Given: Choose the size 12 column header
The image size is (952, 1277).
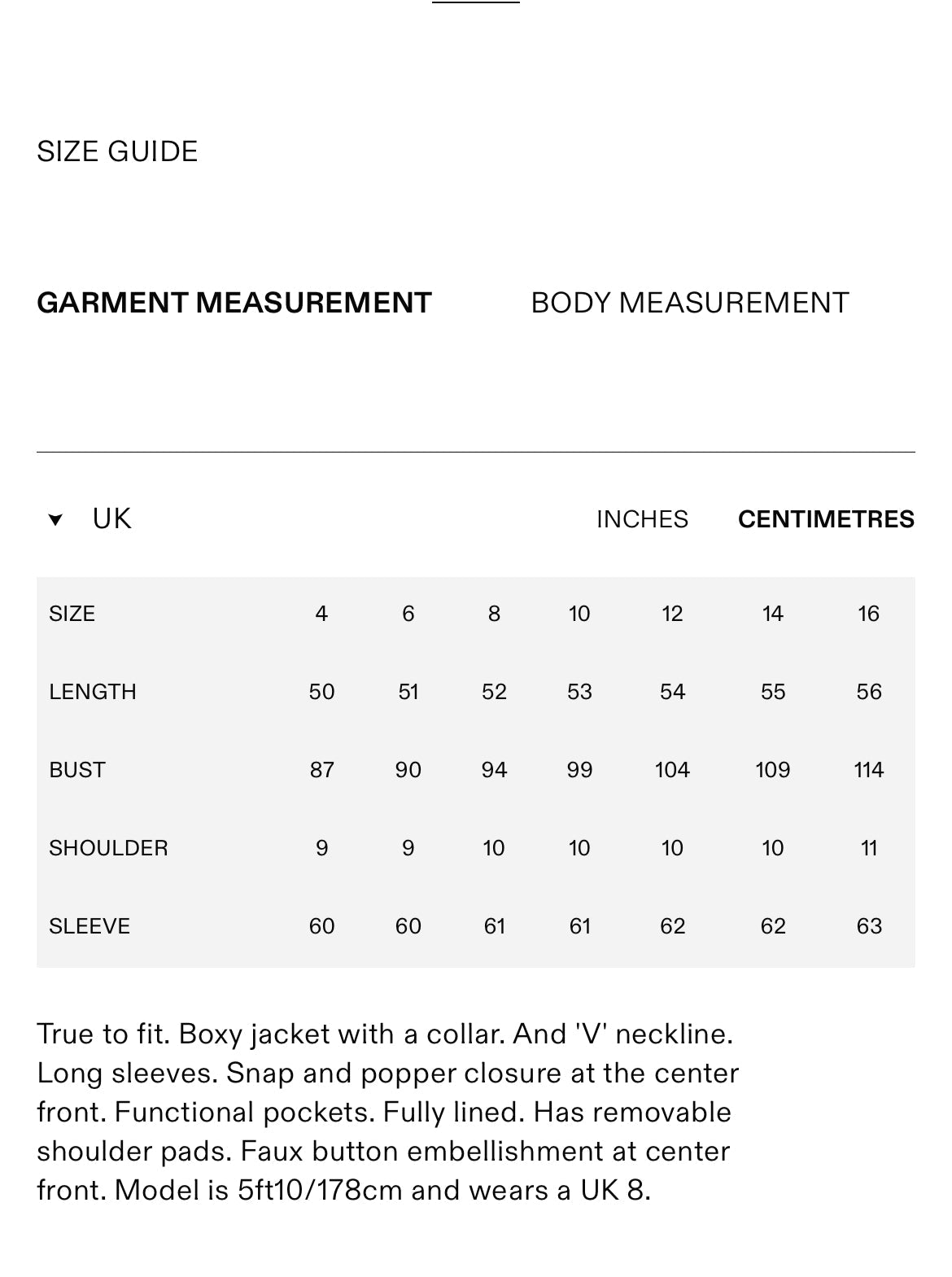Looking at the screenshot, I should tap(672, 614).
